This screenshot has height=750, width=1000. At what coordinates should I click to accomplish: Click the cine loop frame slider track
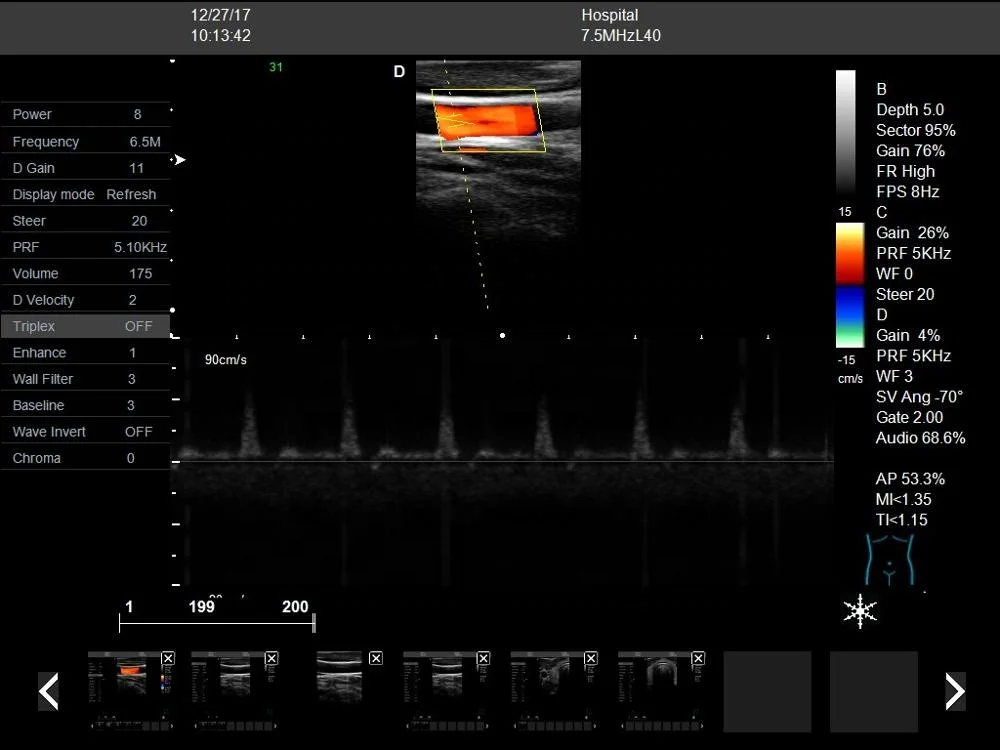coord(217,624)
